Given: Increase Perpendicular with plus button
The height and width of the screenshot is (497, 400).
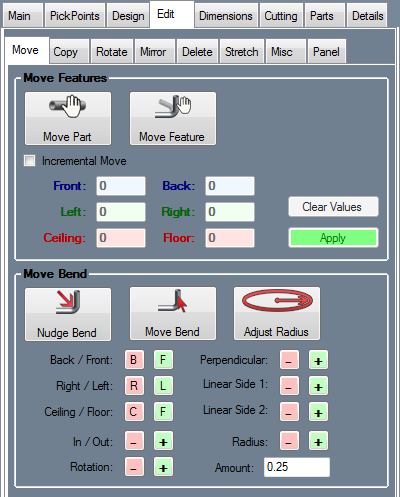Looking at the screenshot, I should (318, 360).
